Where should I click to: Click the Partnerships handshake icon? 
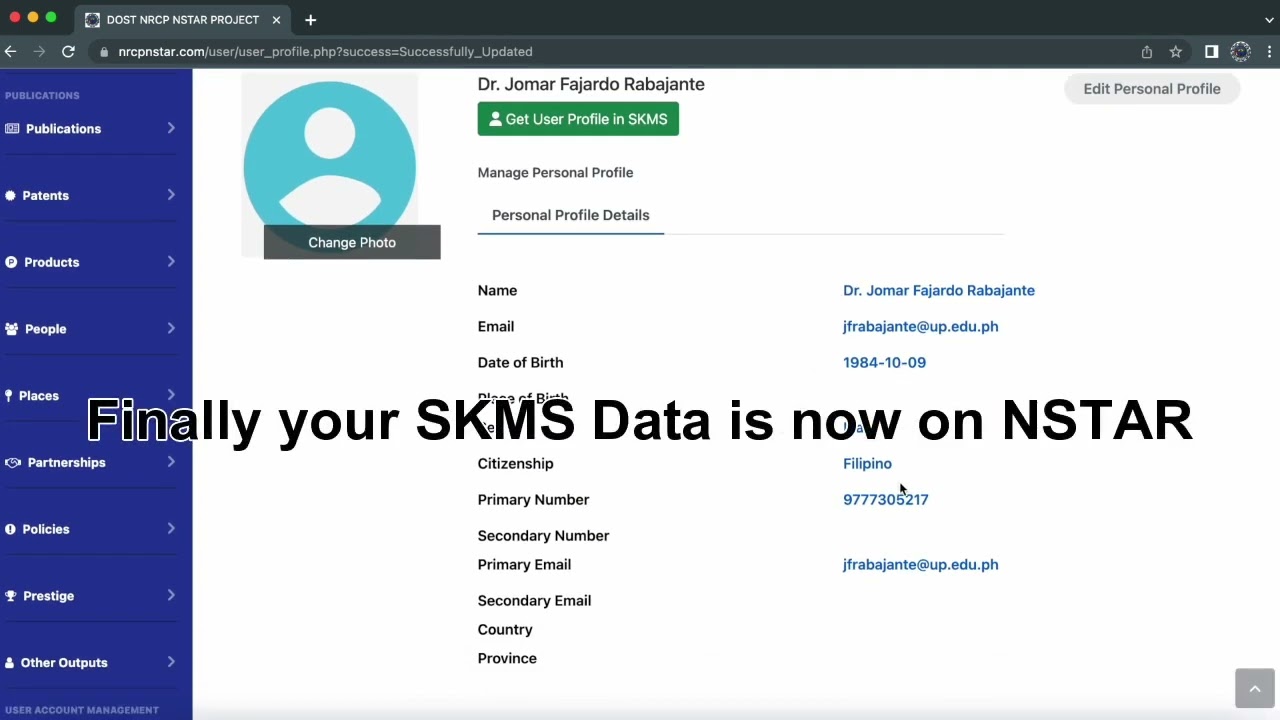(13, 463)
